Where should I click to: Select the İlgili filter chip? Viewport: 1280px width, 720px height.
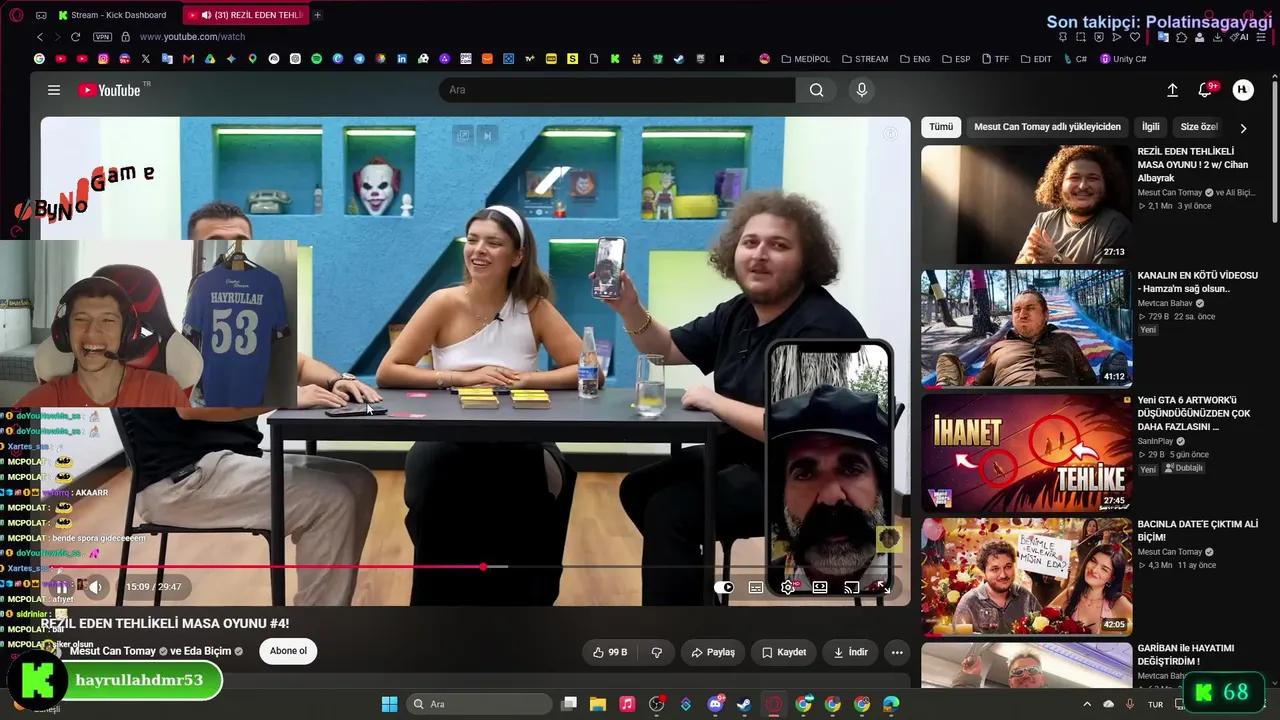click(x=1151, y=127)
